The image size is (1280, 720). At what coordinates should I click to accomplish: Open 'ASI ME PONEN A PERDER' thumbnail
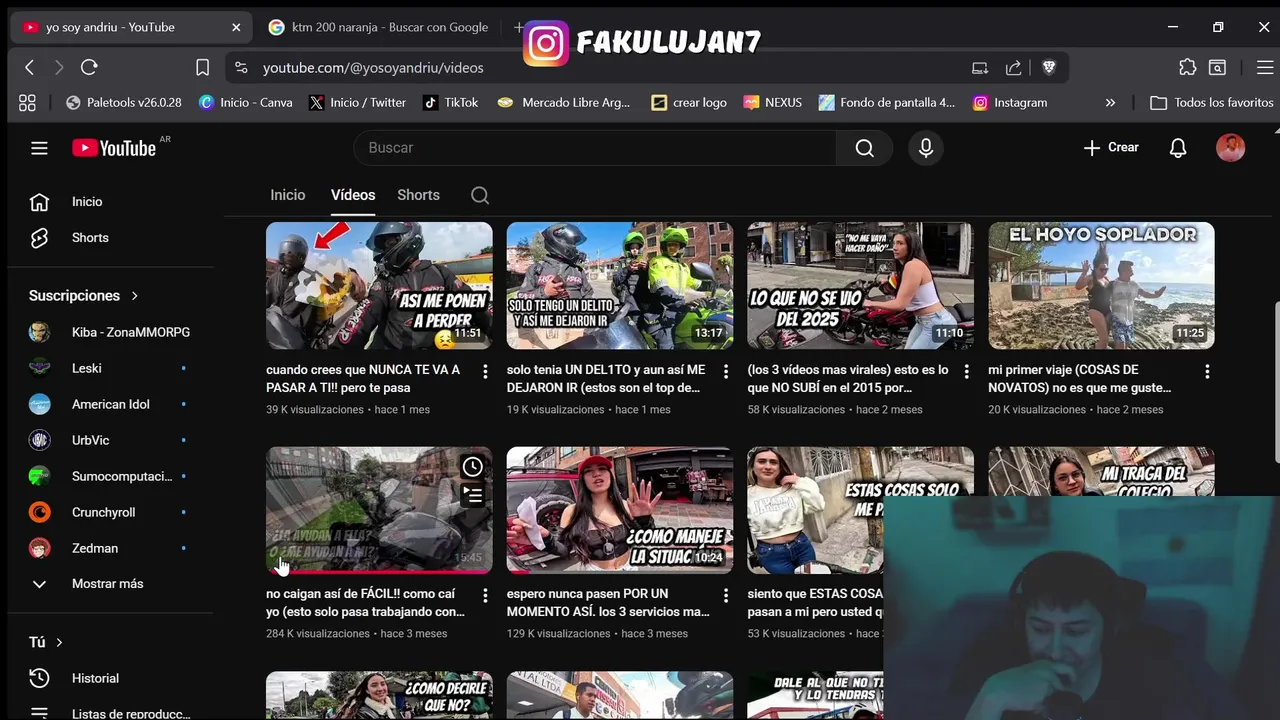tap(379, 286)
